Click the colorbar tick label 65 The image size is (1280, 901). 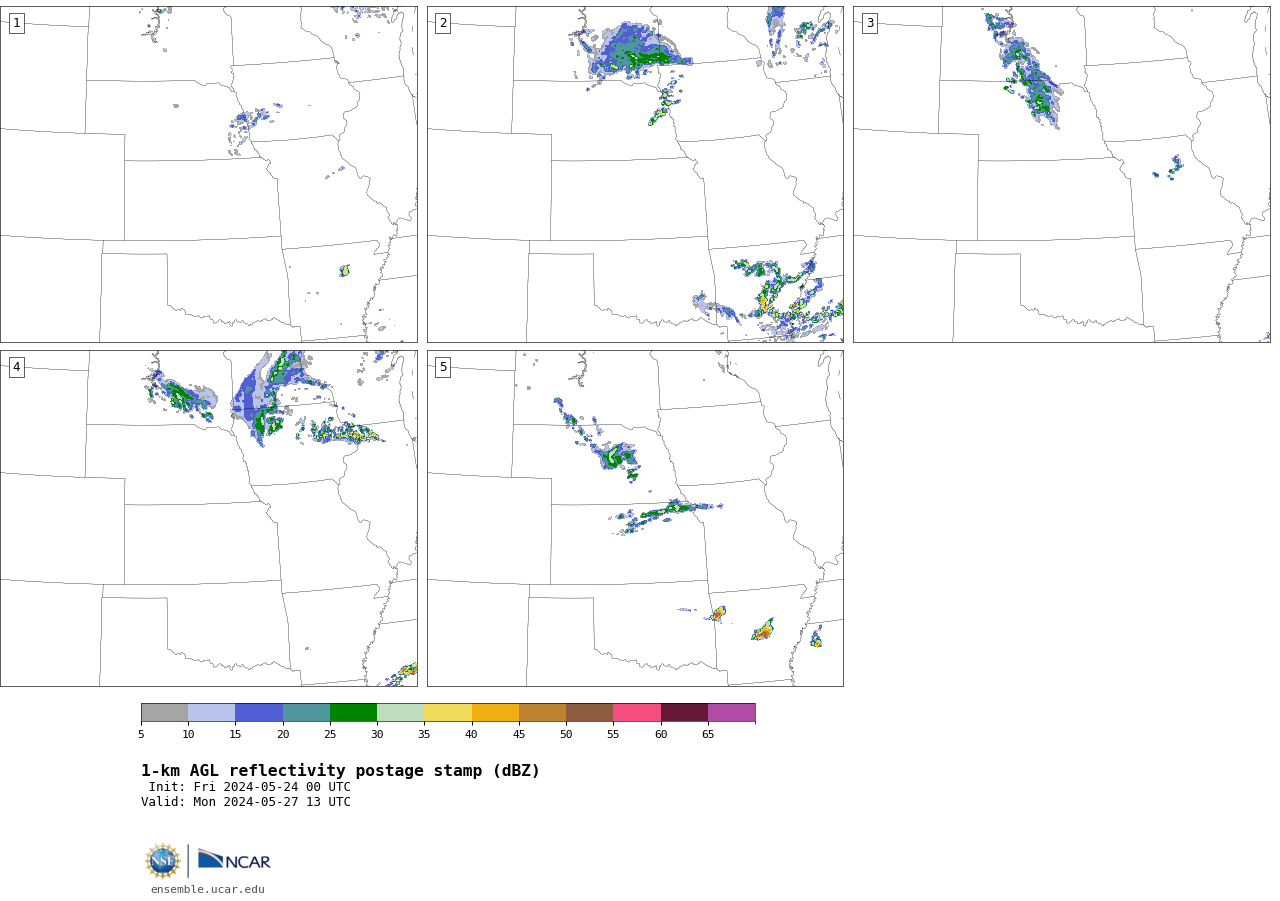click(x=708, y=735)
